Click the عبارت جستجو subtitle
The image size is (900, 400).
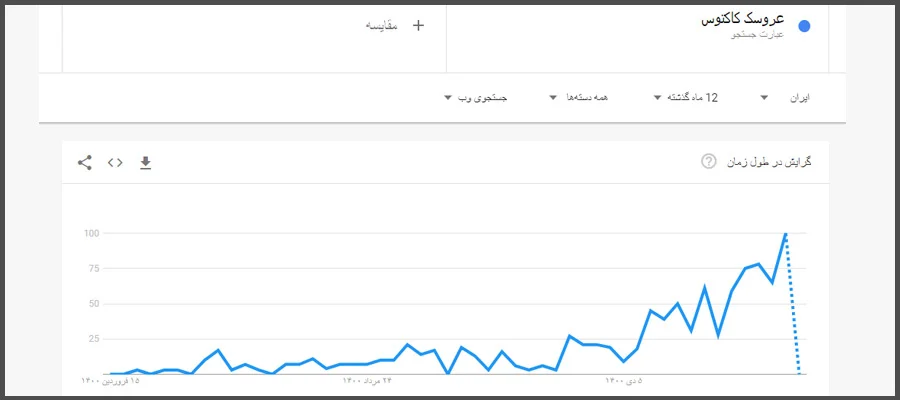pos(757,36)
